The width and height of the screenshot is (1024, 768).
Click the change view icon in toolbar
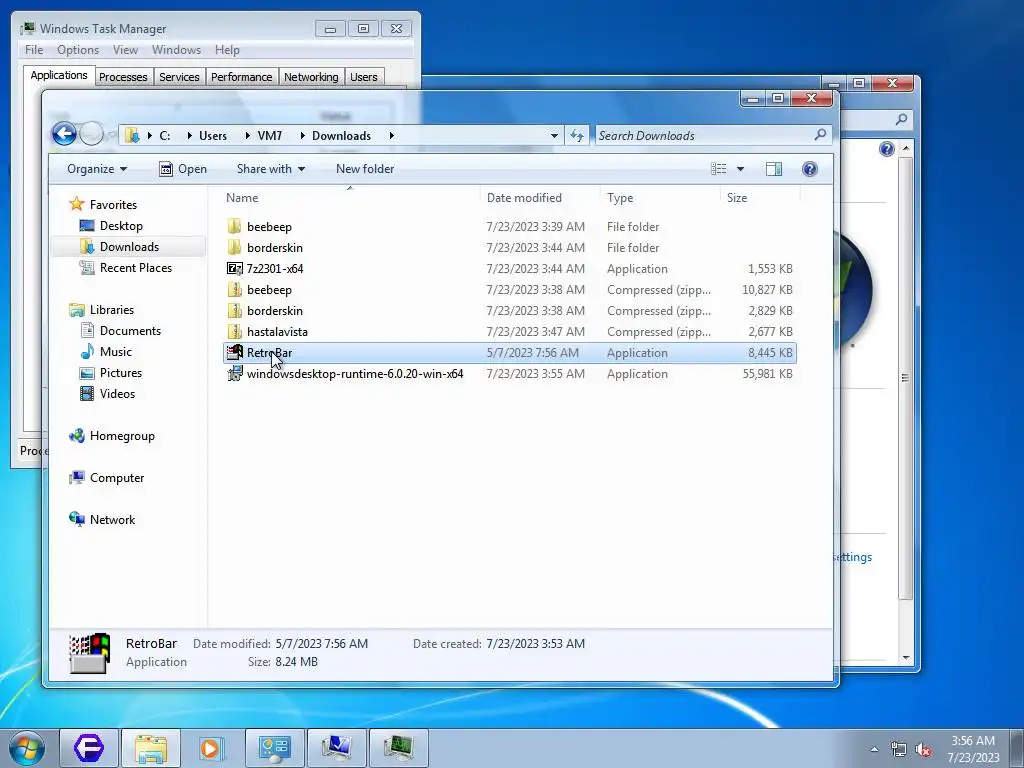pyautogui.click(x=718, y=169)
